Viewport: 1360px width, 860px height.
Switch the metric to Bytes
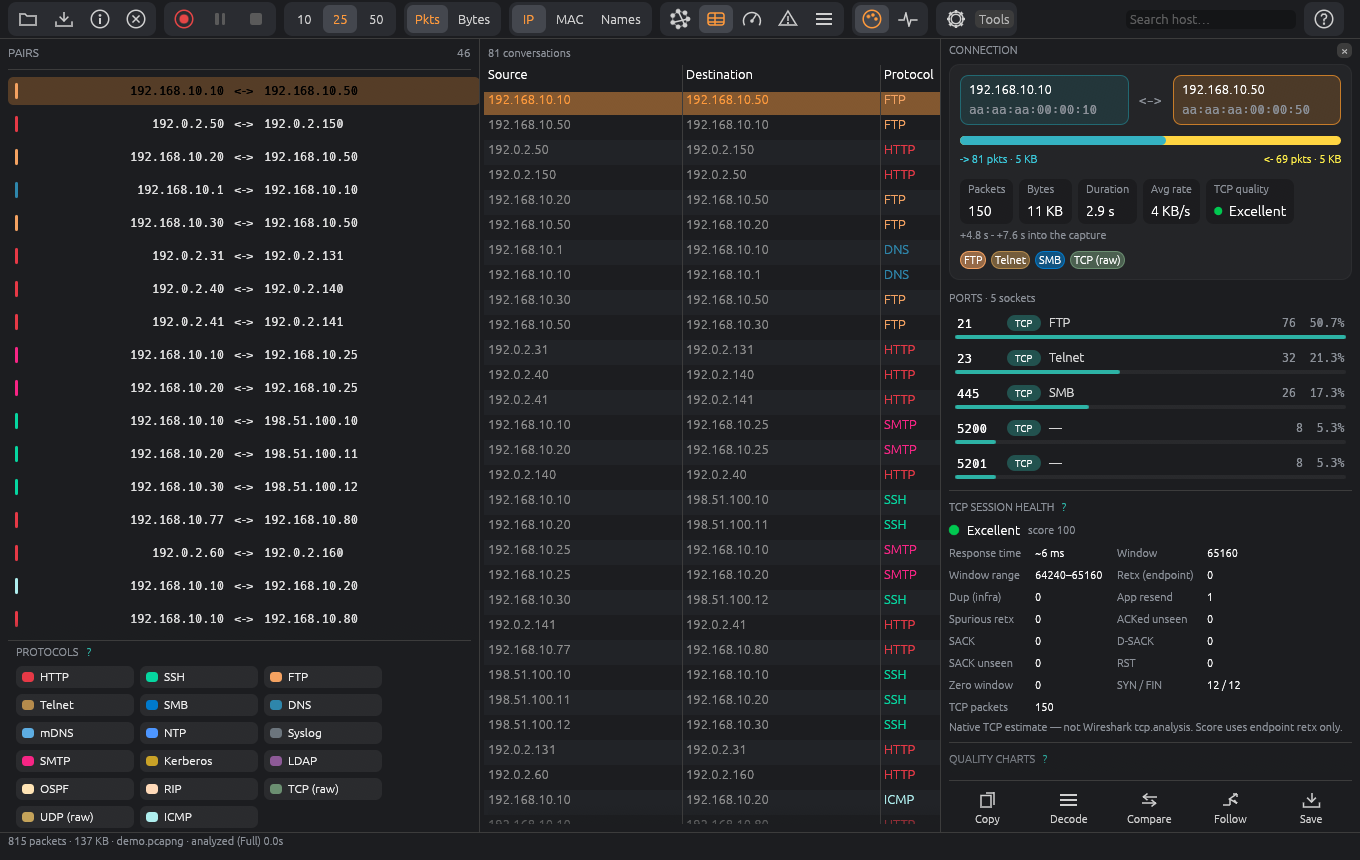(474, 19)
